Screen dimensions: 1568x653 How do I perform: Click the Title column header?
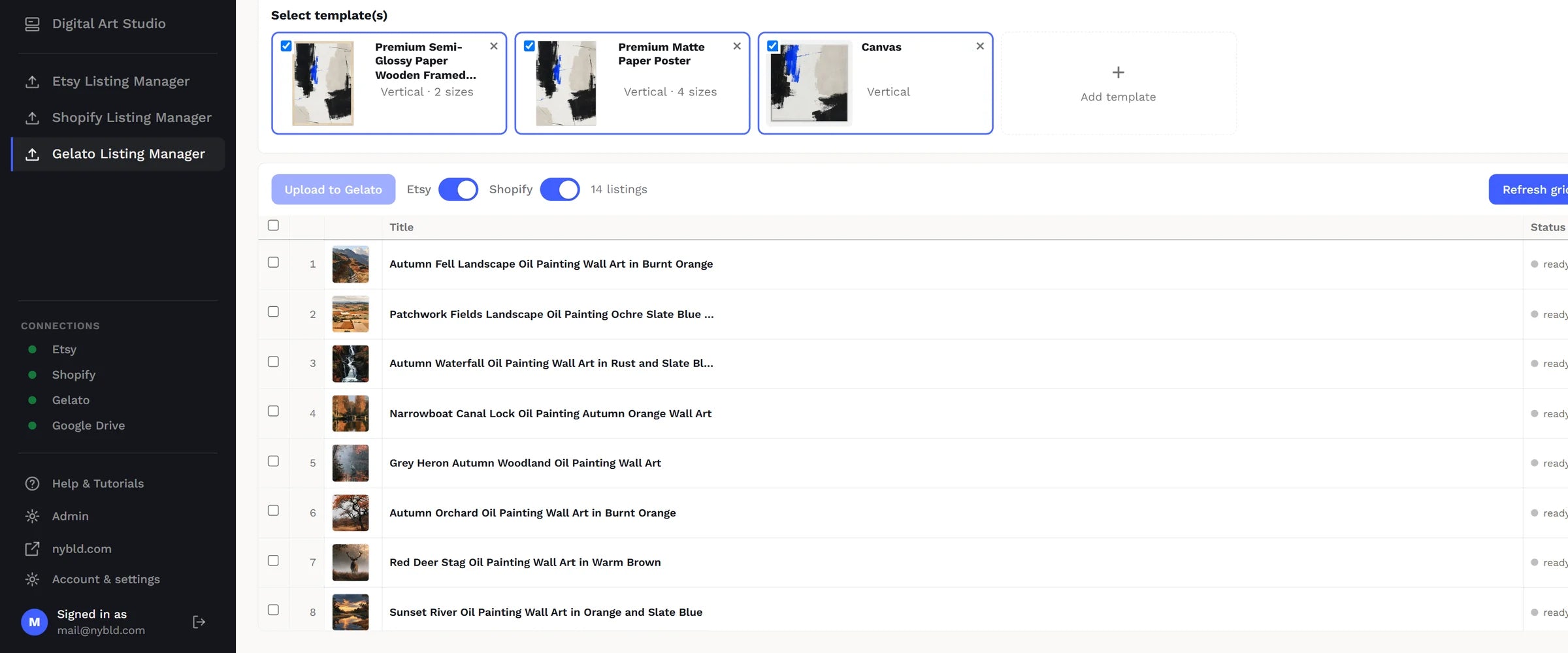click(x=401, y=227)
